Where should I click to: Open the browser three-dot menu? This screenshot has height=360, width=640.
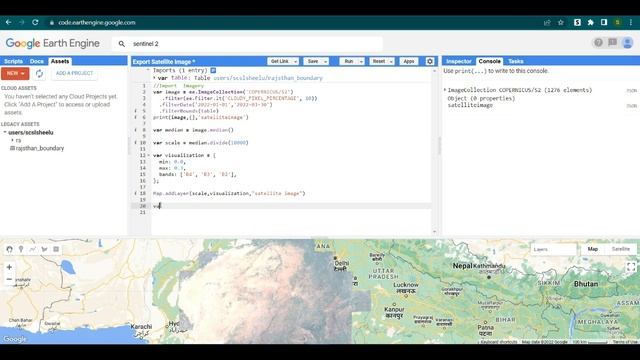pos(631,22)
